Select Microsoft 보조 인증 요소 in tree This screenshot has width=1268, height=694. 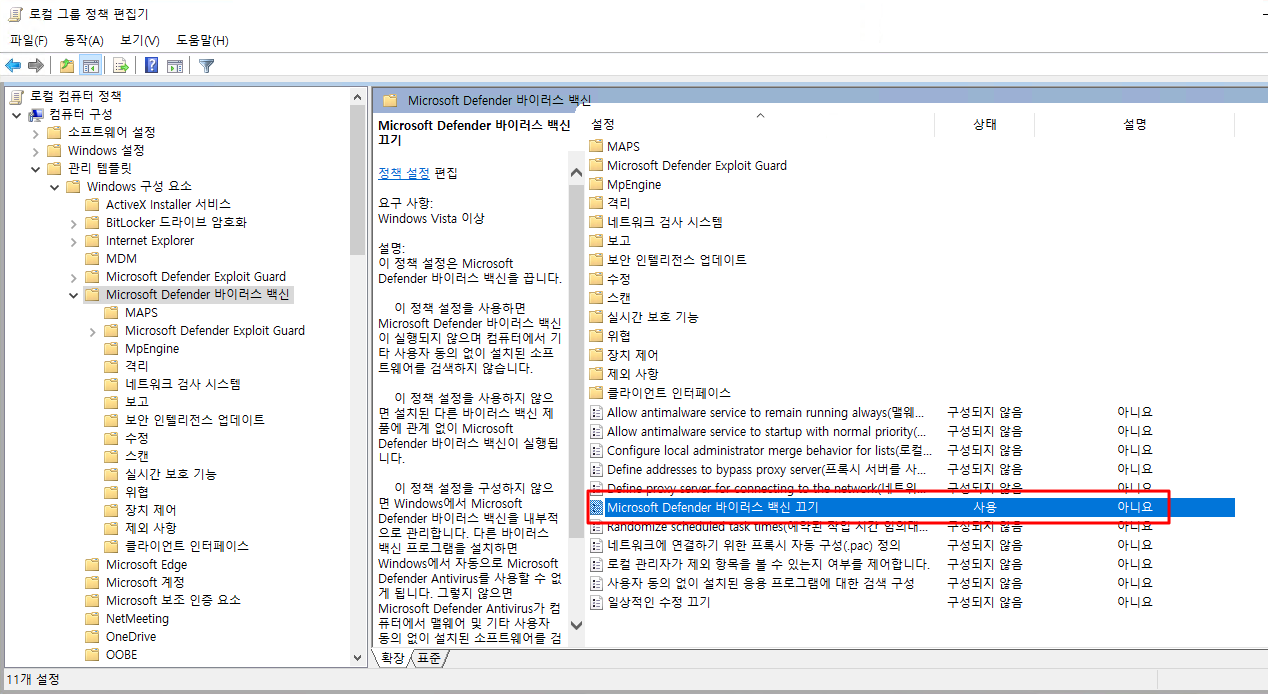[173, 600]
